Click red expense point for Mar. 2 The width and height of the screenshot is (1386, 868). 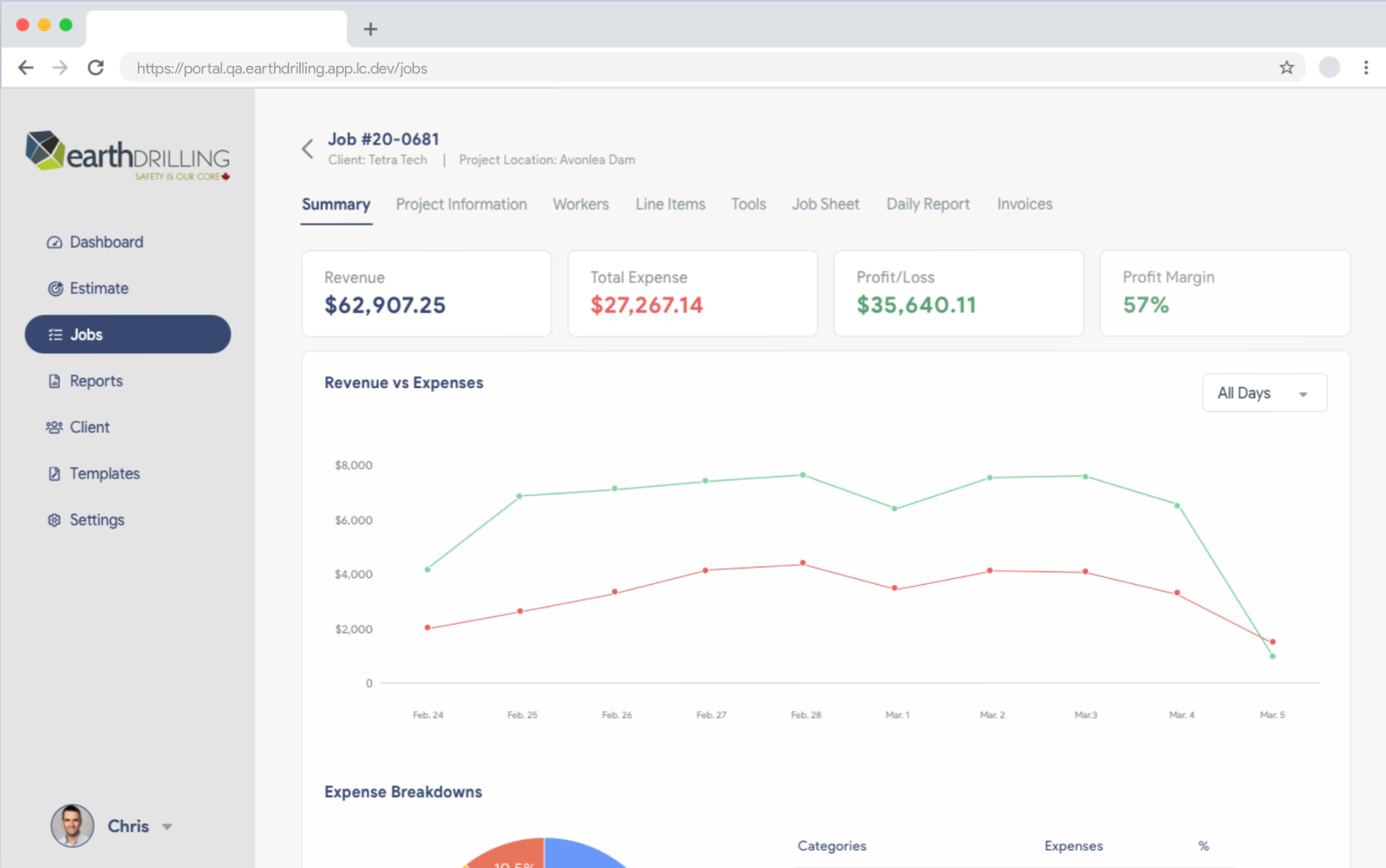pyautogui.click(x=990, y=570)
